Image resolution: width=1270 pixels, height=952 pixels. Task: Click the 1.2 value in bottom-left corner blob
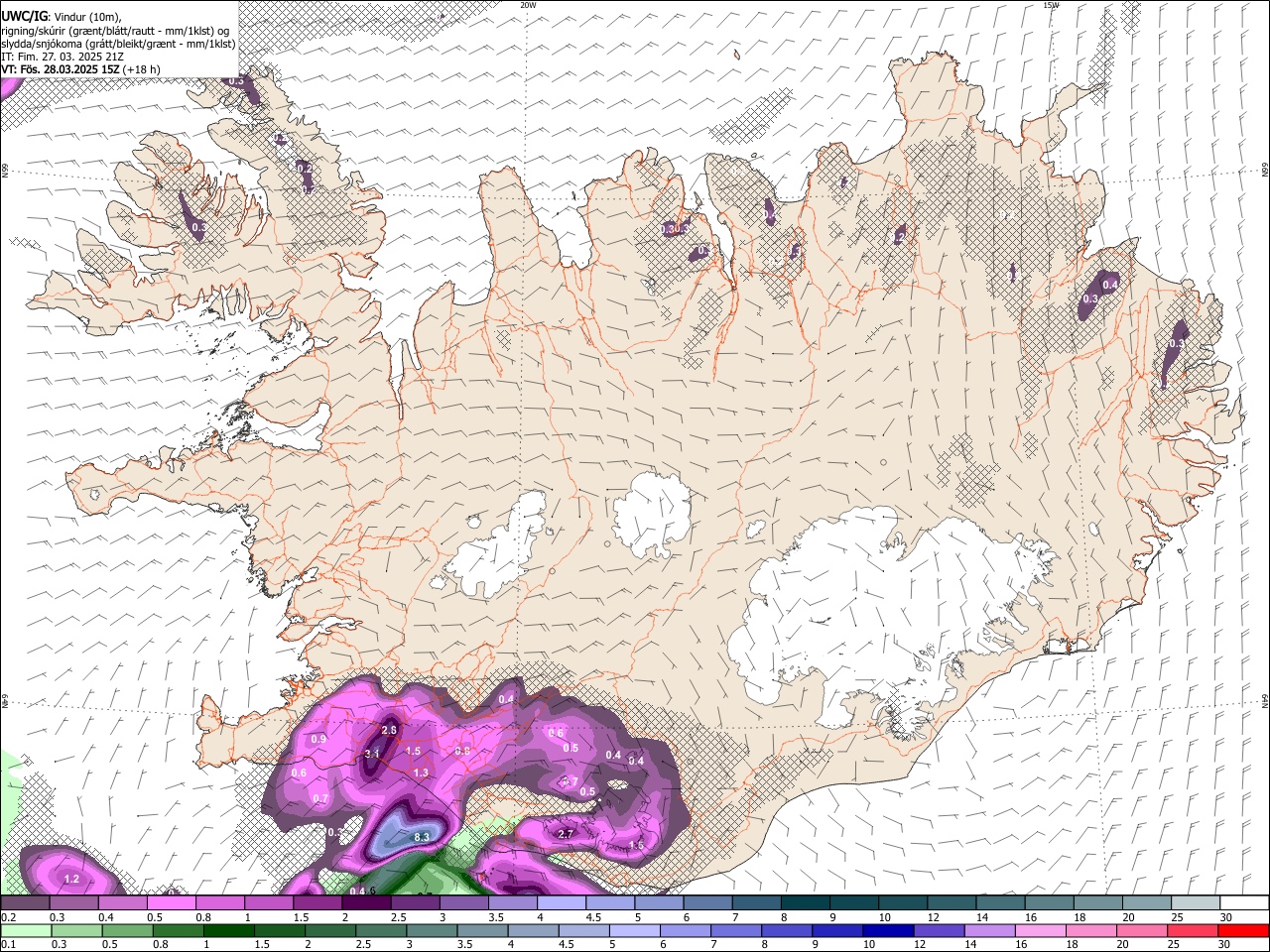[x=71, y=879]
